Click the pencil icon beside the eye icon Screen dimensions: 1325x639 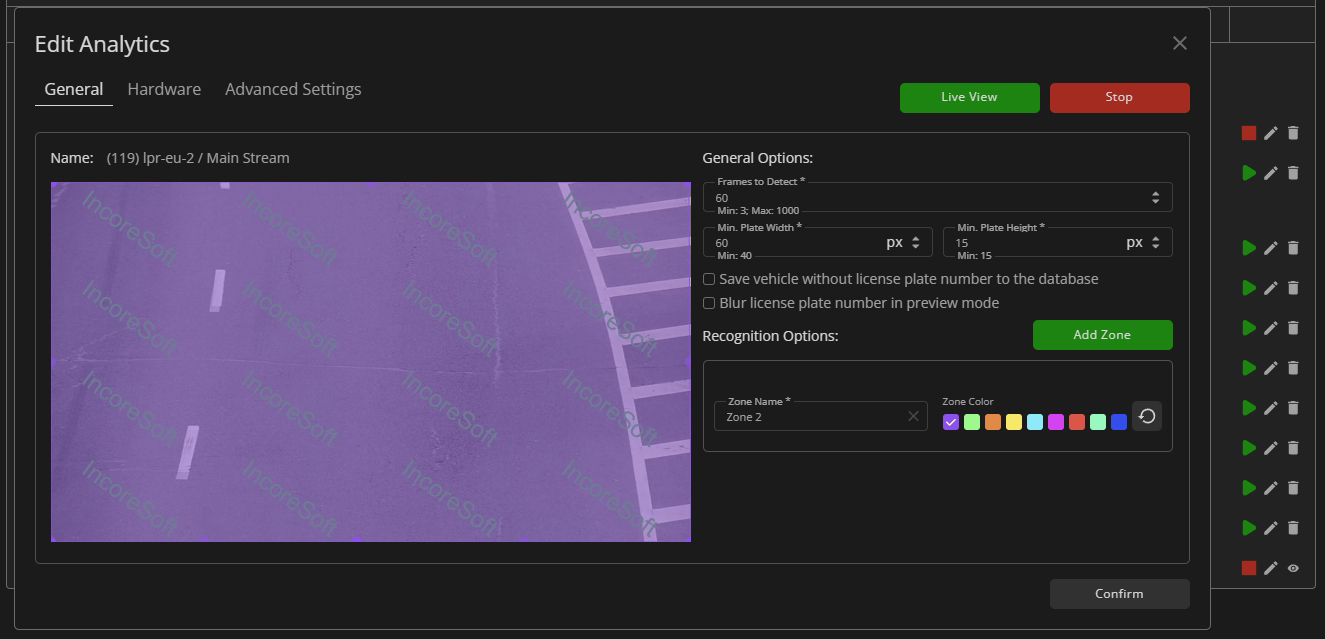(x=1271, y=568)
